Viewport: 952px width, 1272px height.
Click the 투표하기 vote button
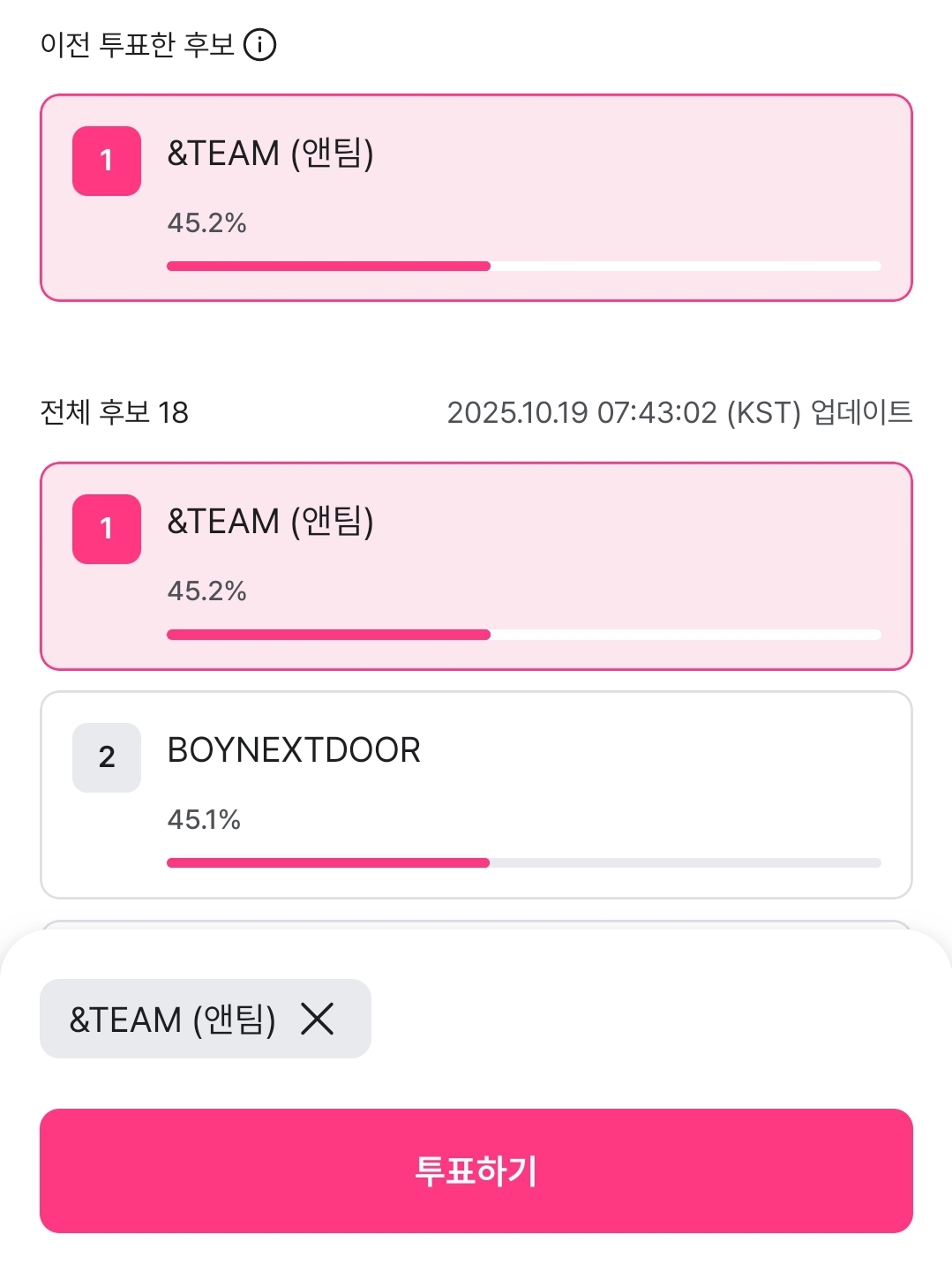point(476,1170)
